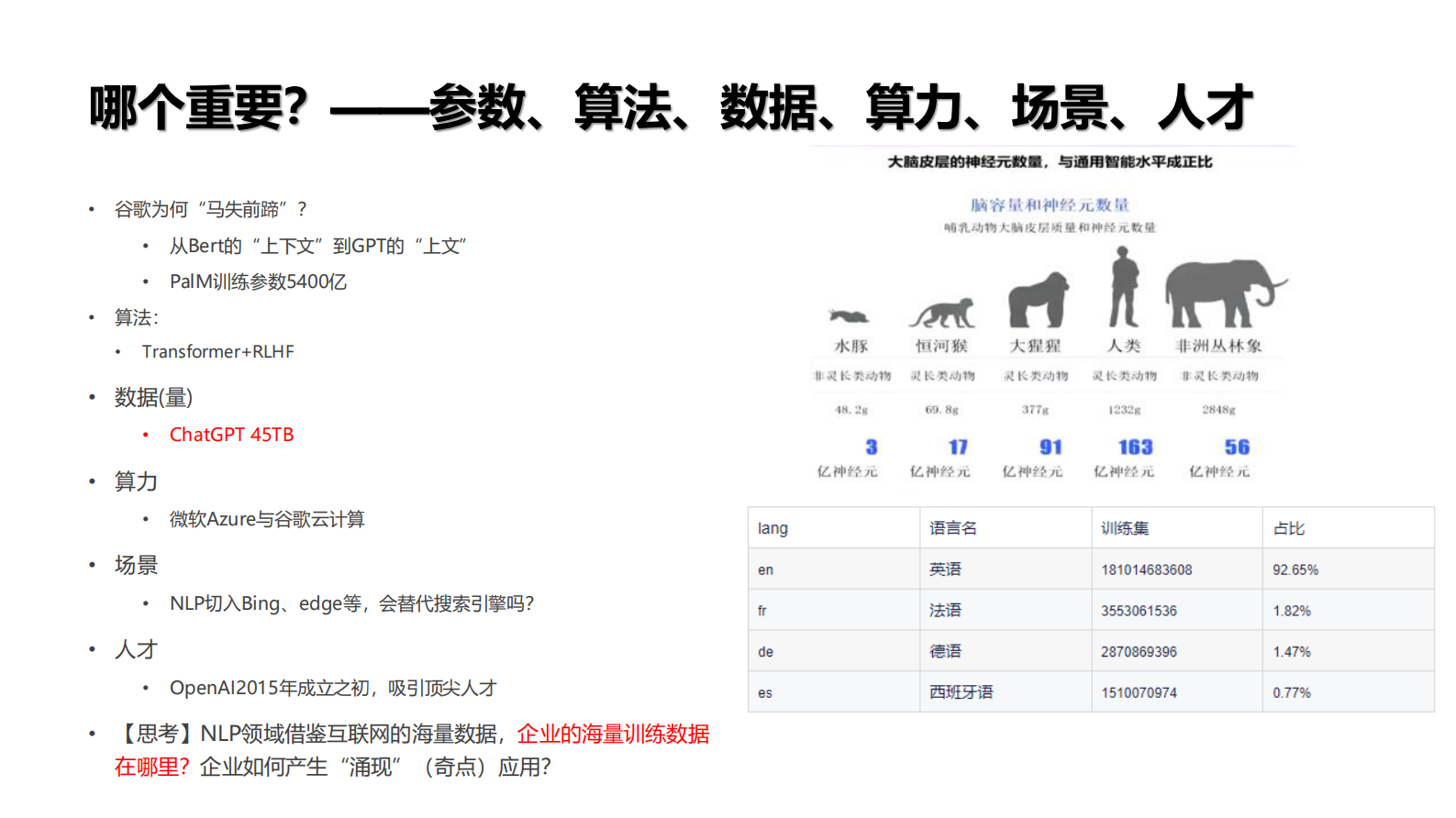Image resolution: width=1456 pixels, height=818 pixels.
Task: Click the 1232g brain weight value
Action: tap(1125, 410)
